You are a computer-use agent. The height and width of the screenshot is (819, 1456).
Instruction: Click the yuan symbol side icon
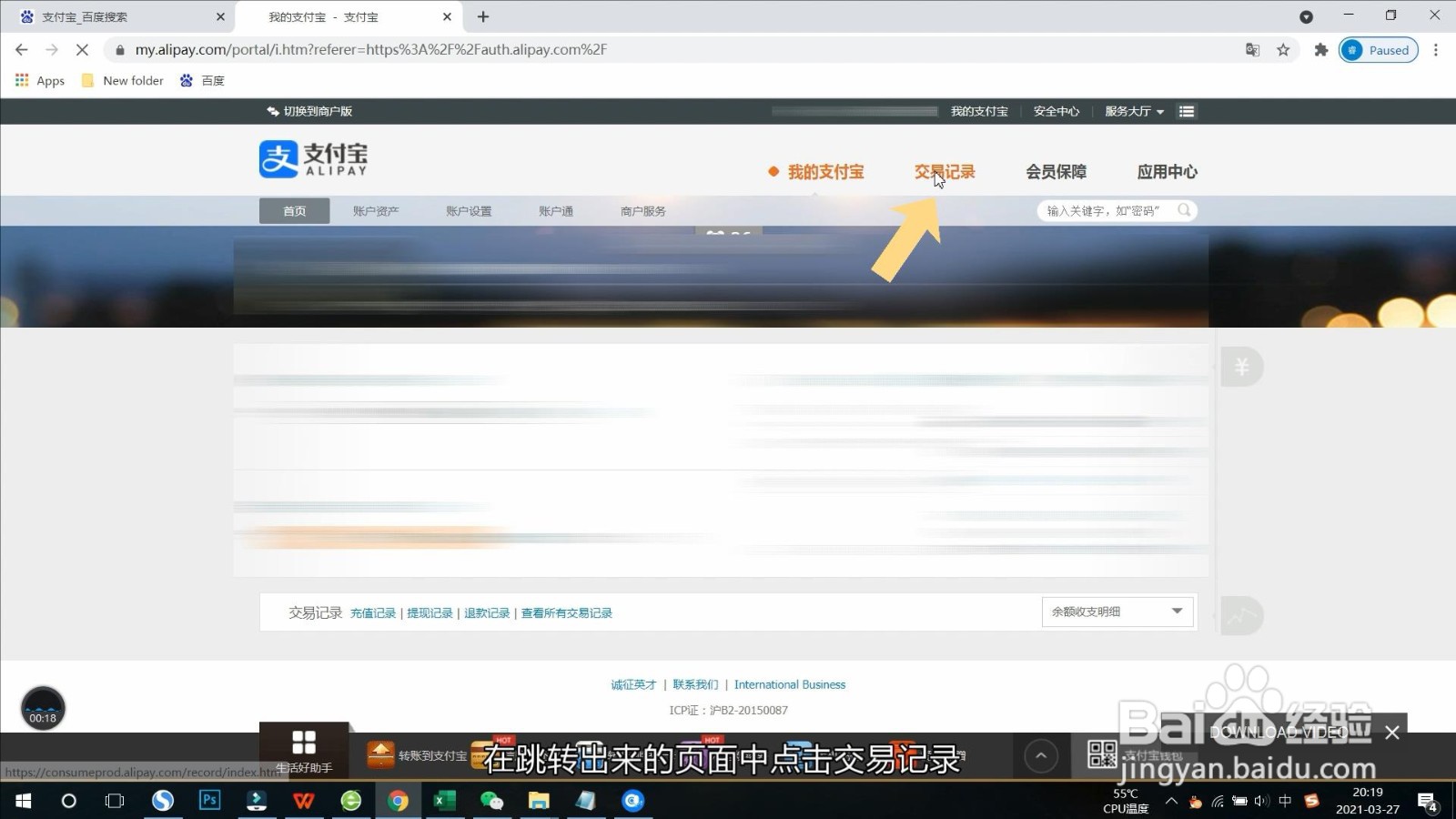[1241, 367]
